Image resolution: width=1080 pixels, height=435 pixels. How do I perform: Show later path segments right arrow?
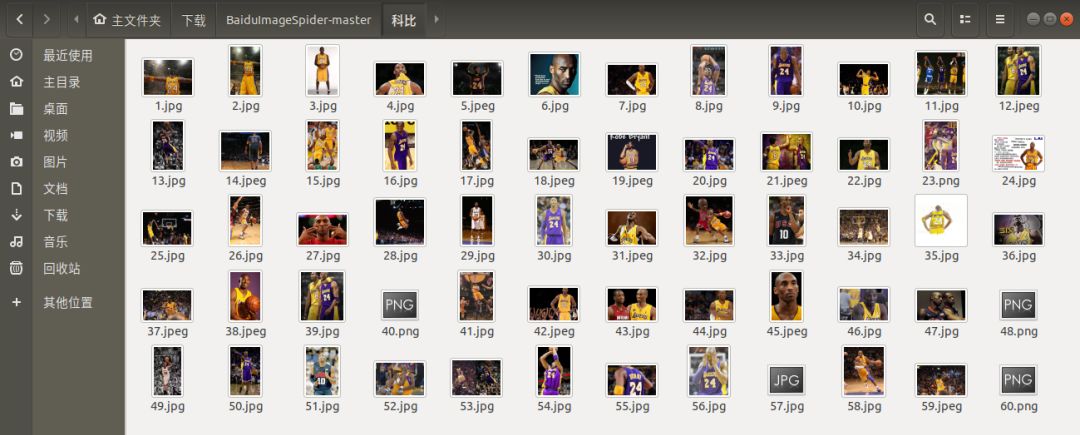(436, 19)
